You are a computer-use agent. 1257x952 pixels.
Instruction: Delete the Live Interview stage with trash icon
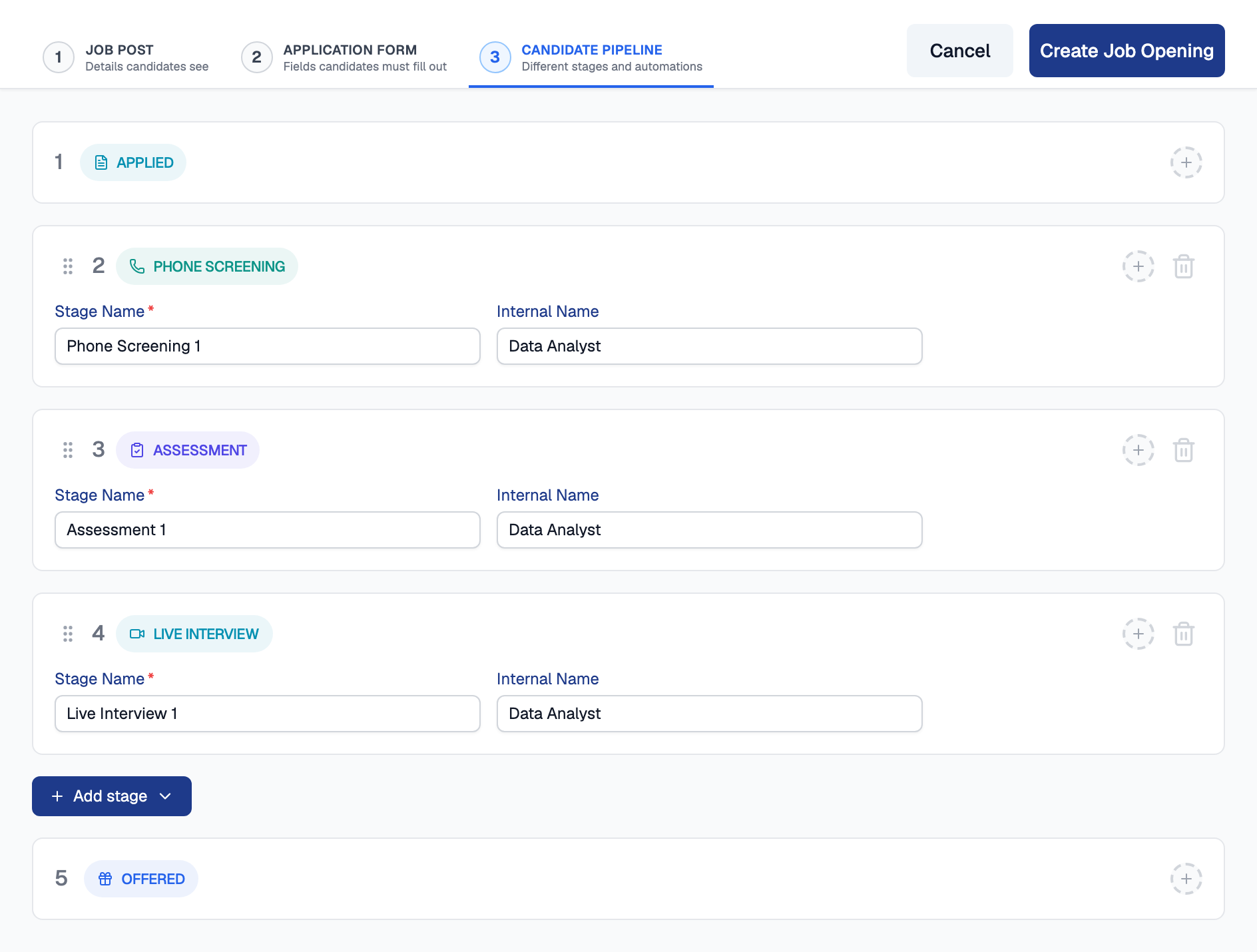coord(1183,634)
